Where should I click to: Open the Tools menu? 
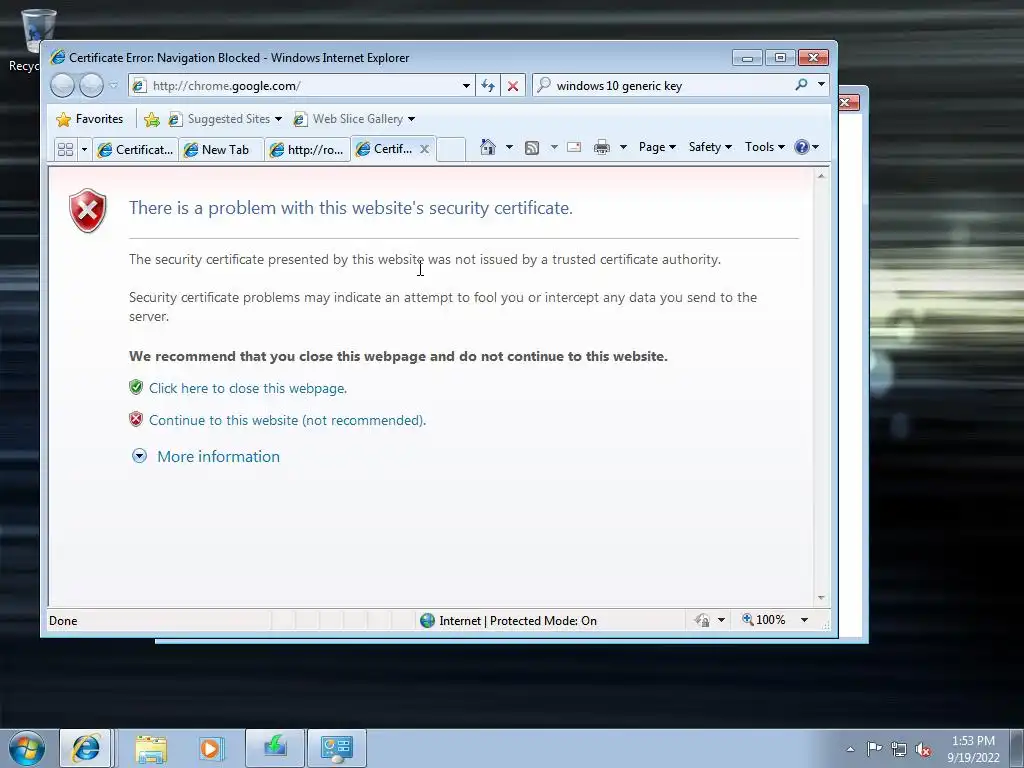pos(765,147)
